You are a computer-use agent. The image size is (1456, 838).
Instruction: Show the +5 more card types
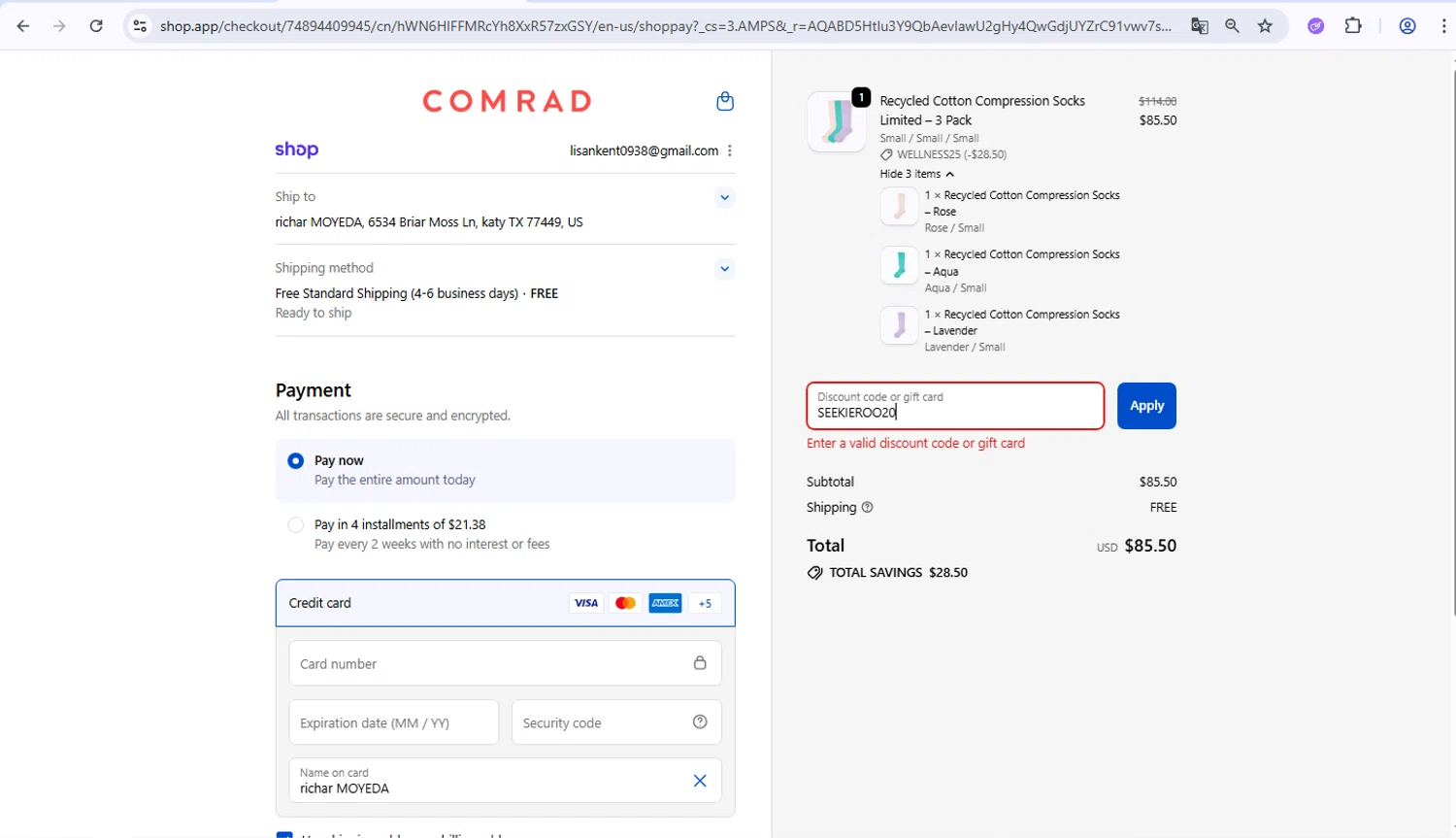[705, 603]
